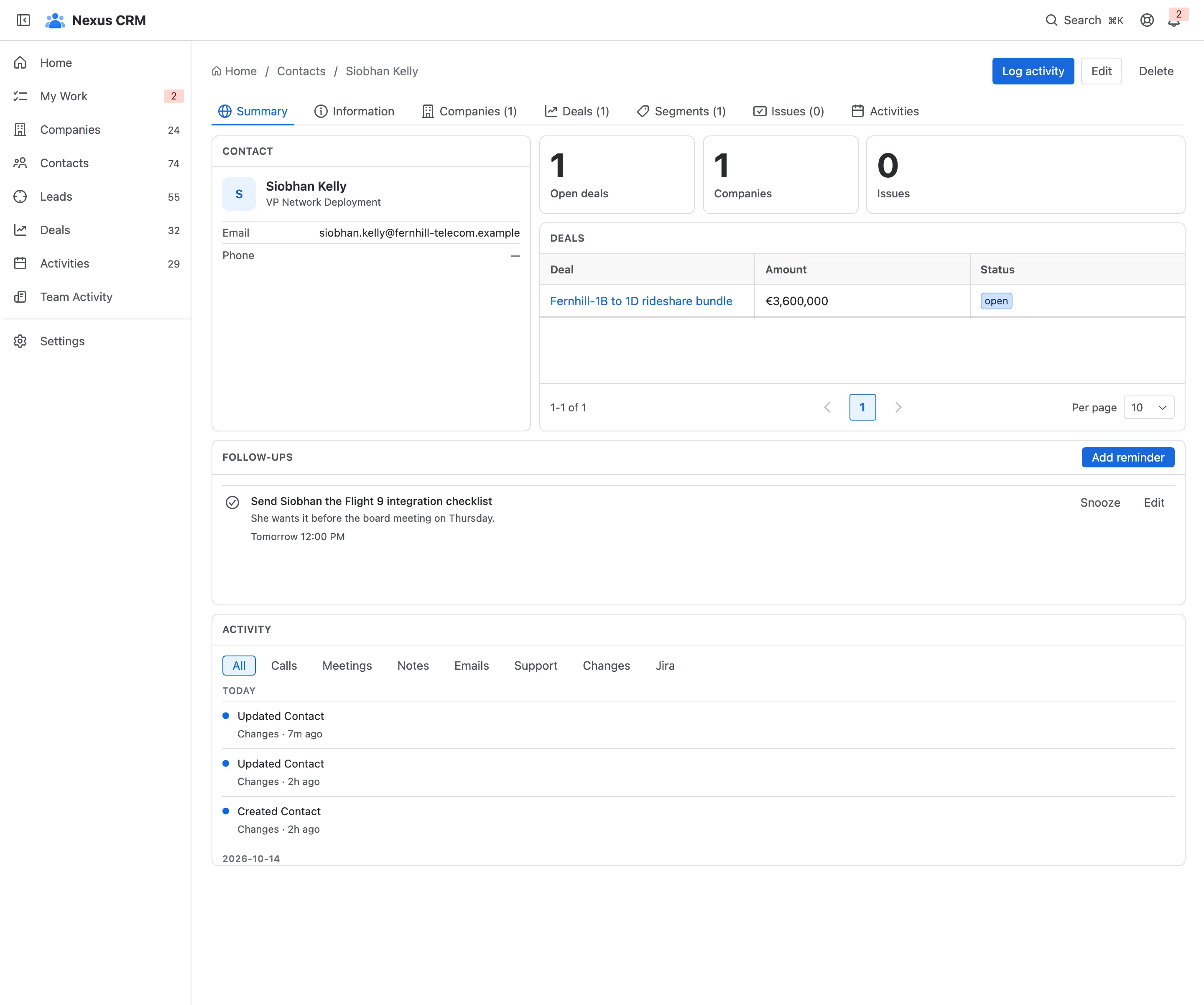
Task: Mark the Flight 9 checklist follow-up complete
Action: tap(232, 502)
